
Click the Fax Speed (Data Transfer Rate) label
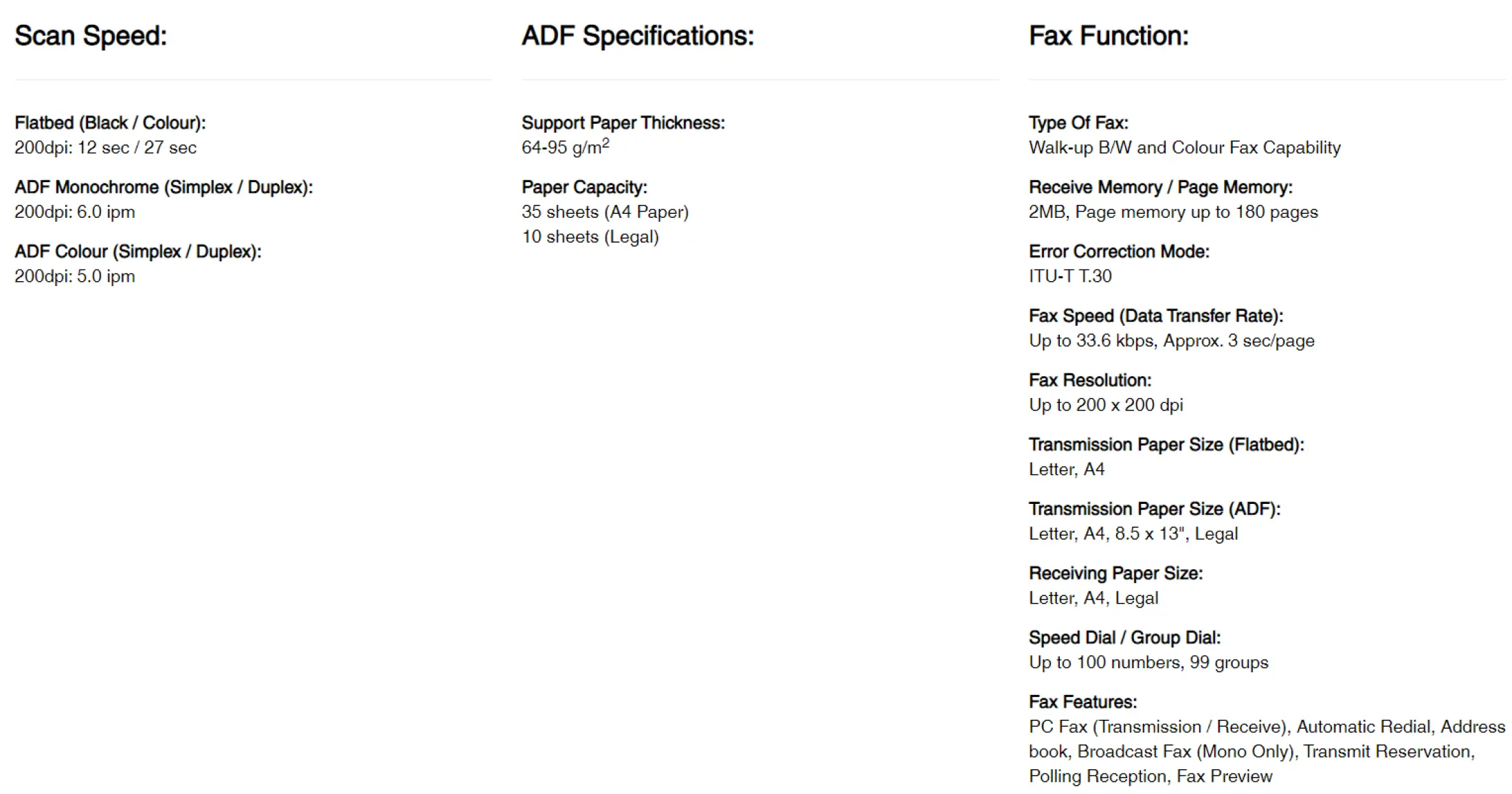tap(1155, 316)
